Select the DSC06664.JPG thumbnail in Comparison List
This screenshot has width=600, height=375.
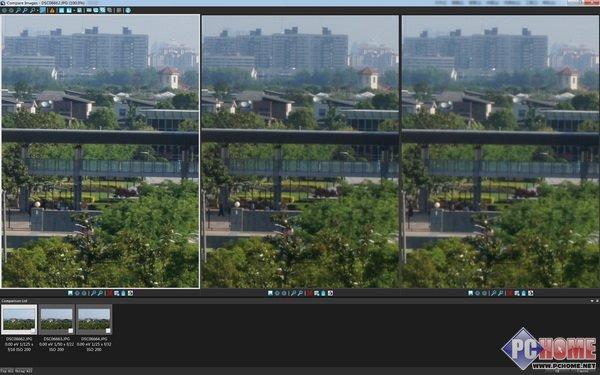tap(94, 320)
